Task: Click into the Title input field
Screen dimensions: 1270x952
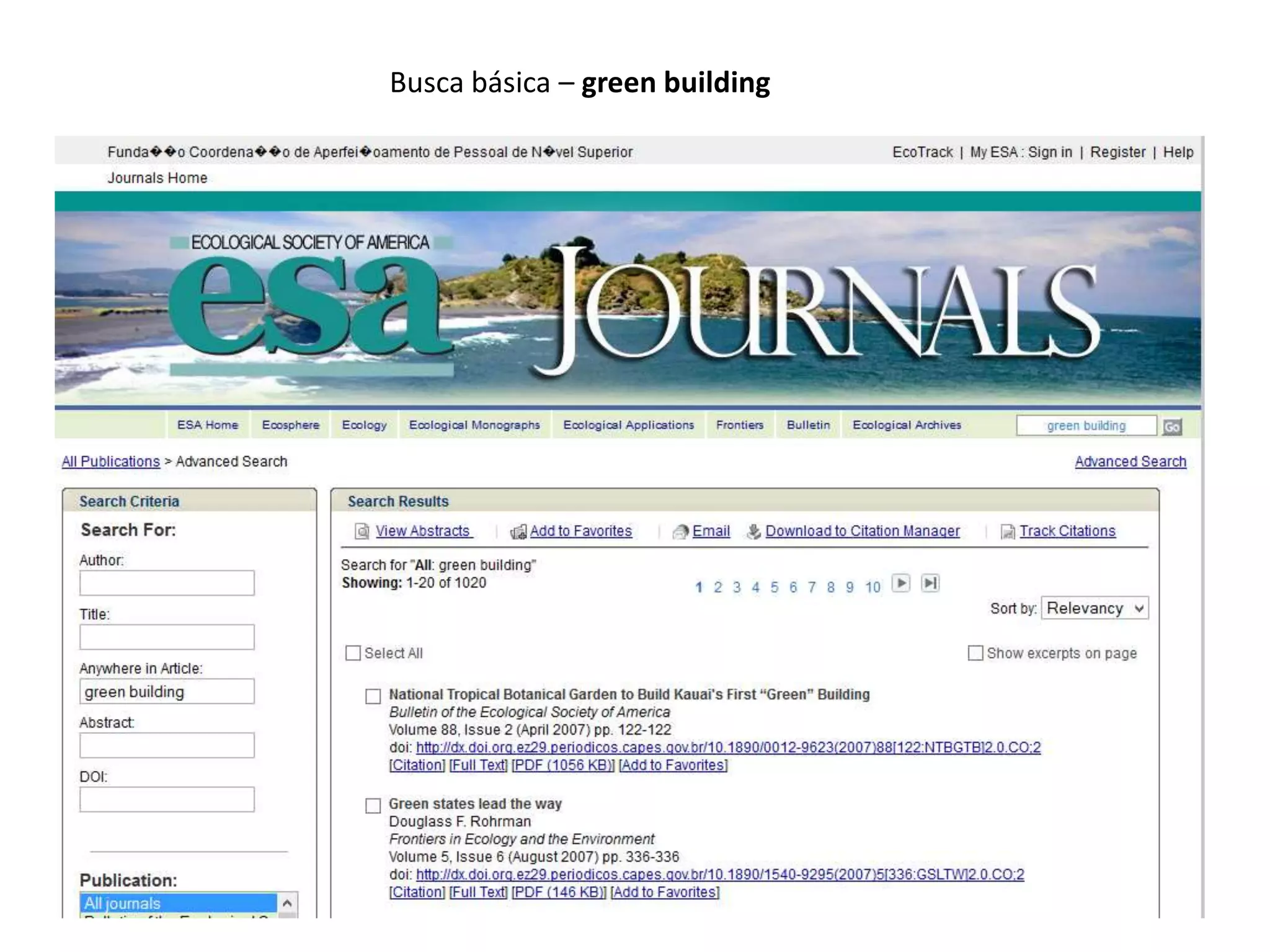Action: 167,637
